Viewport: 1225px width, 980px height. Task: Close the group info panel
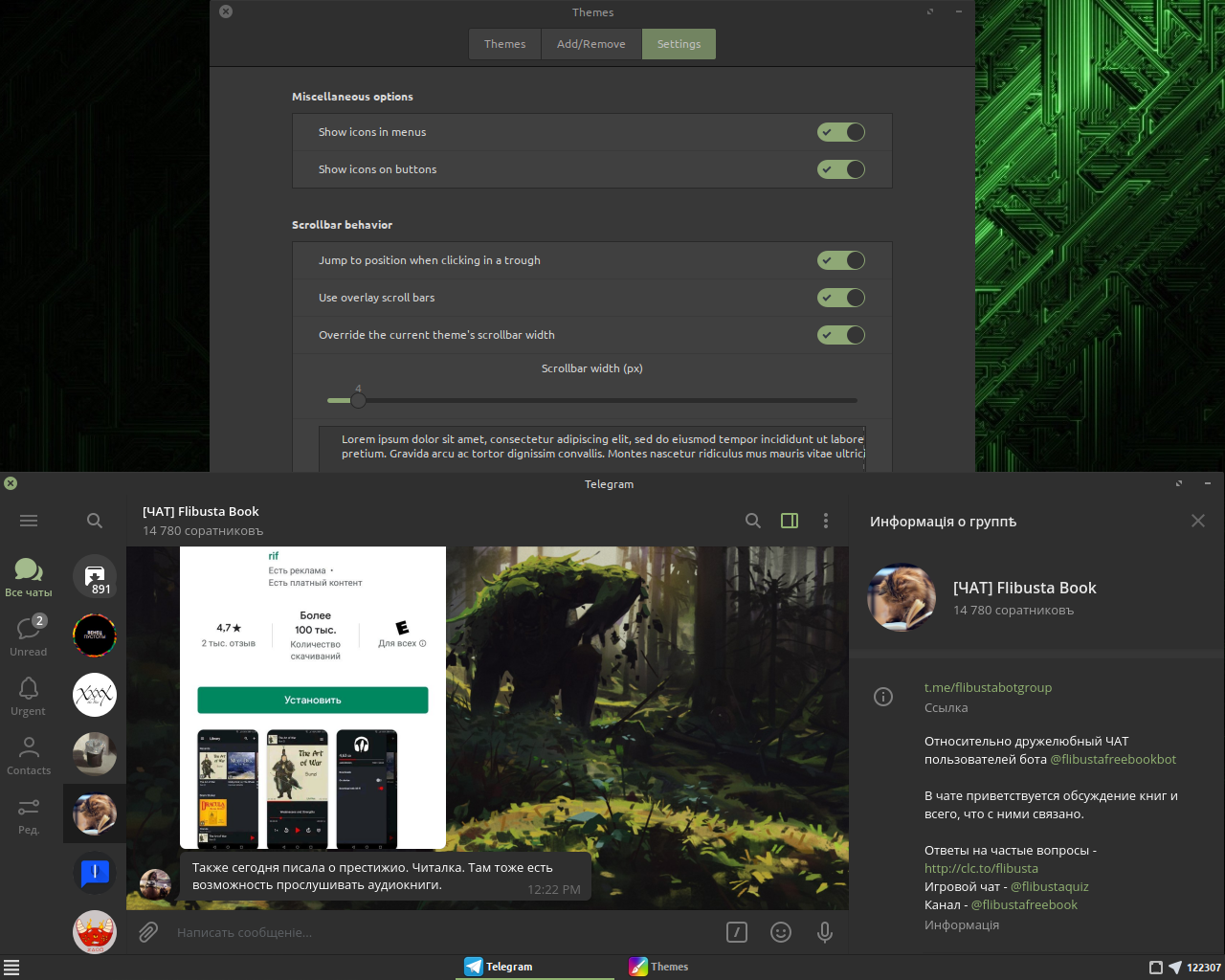click(x=1198, y=521)
